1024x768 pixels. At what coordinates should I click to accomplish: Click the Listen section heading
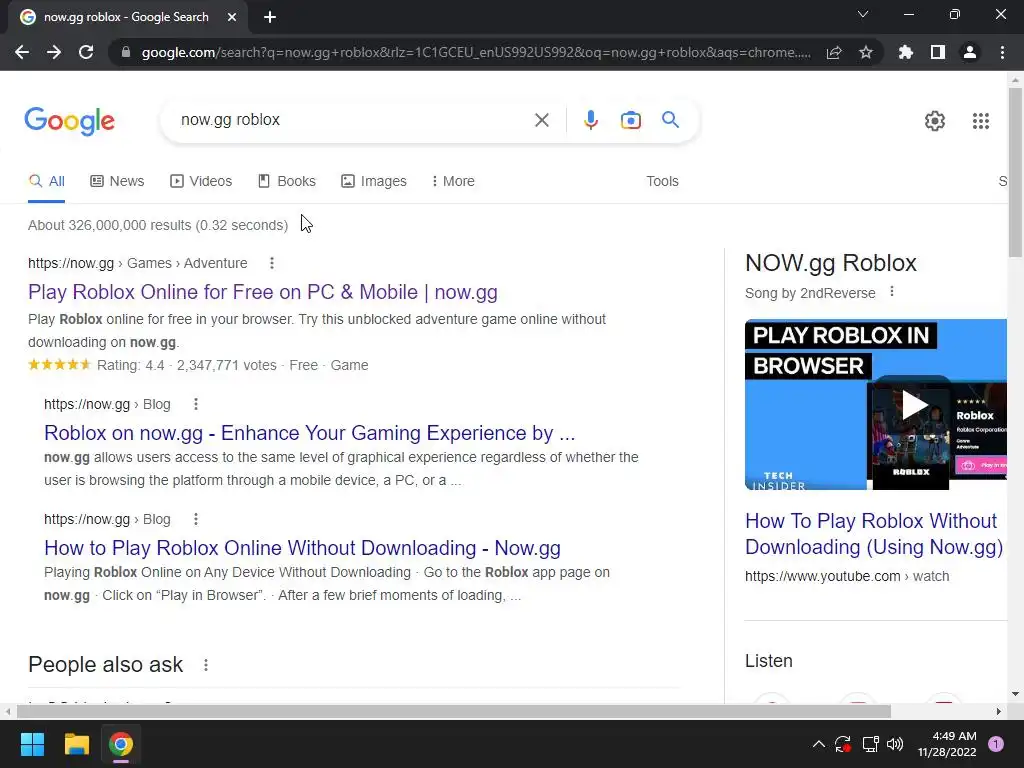click(x=769, y=661)
